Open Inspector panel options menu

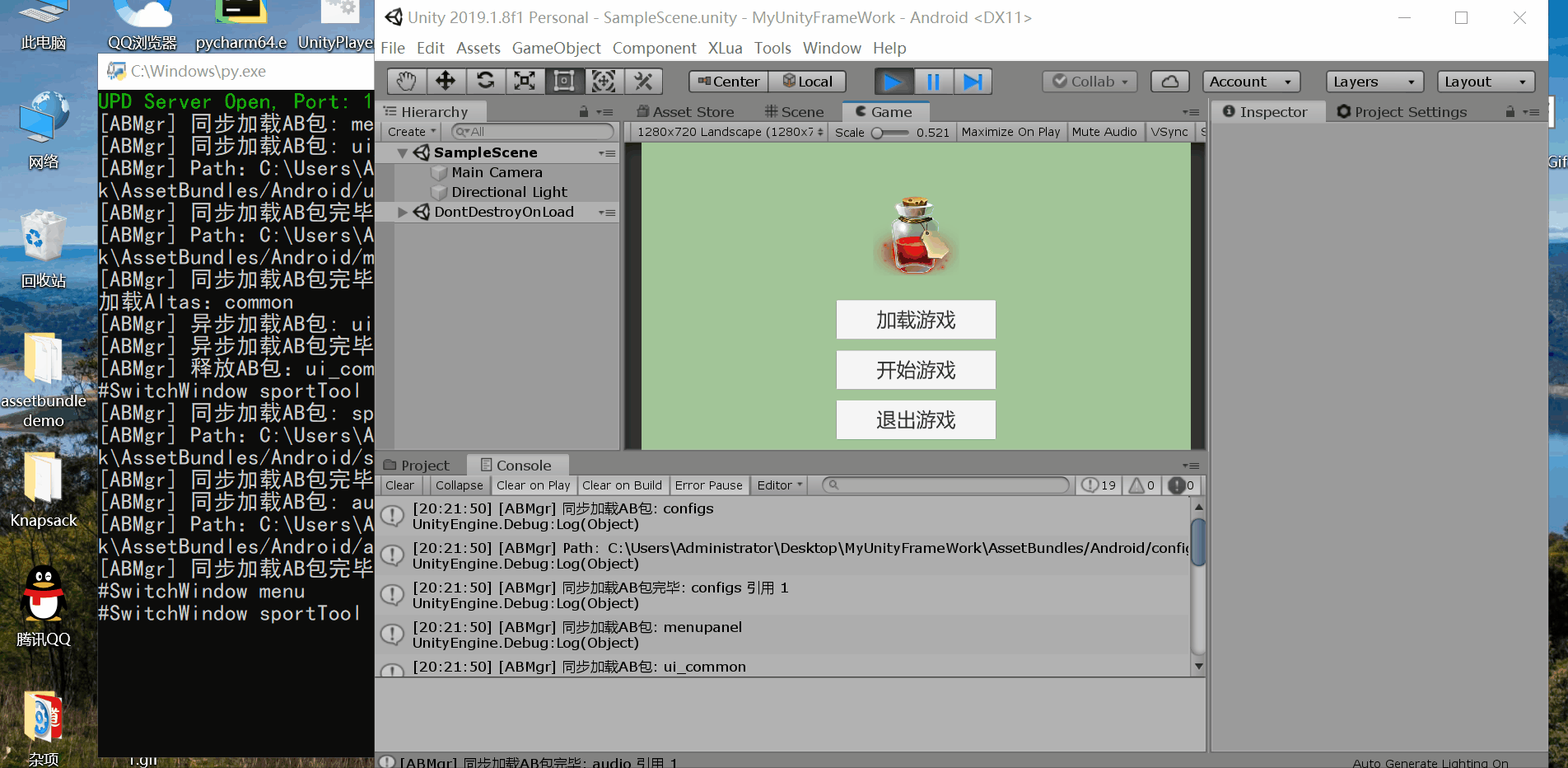click(1531, 112)
